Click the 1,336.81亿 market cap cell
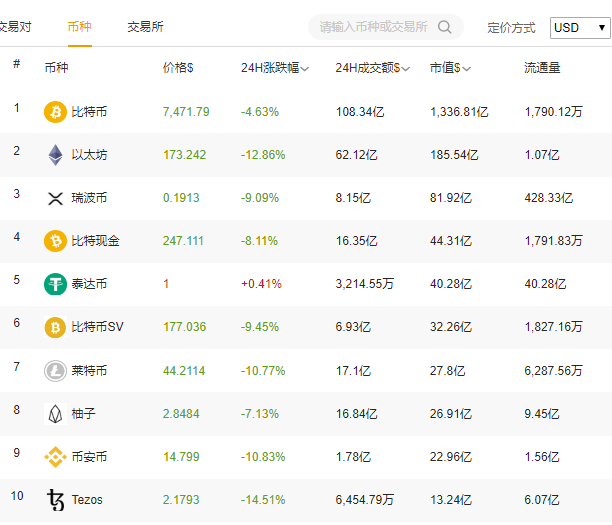The width and height of the screenshot is (612, 525). click(459, 112)
